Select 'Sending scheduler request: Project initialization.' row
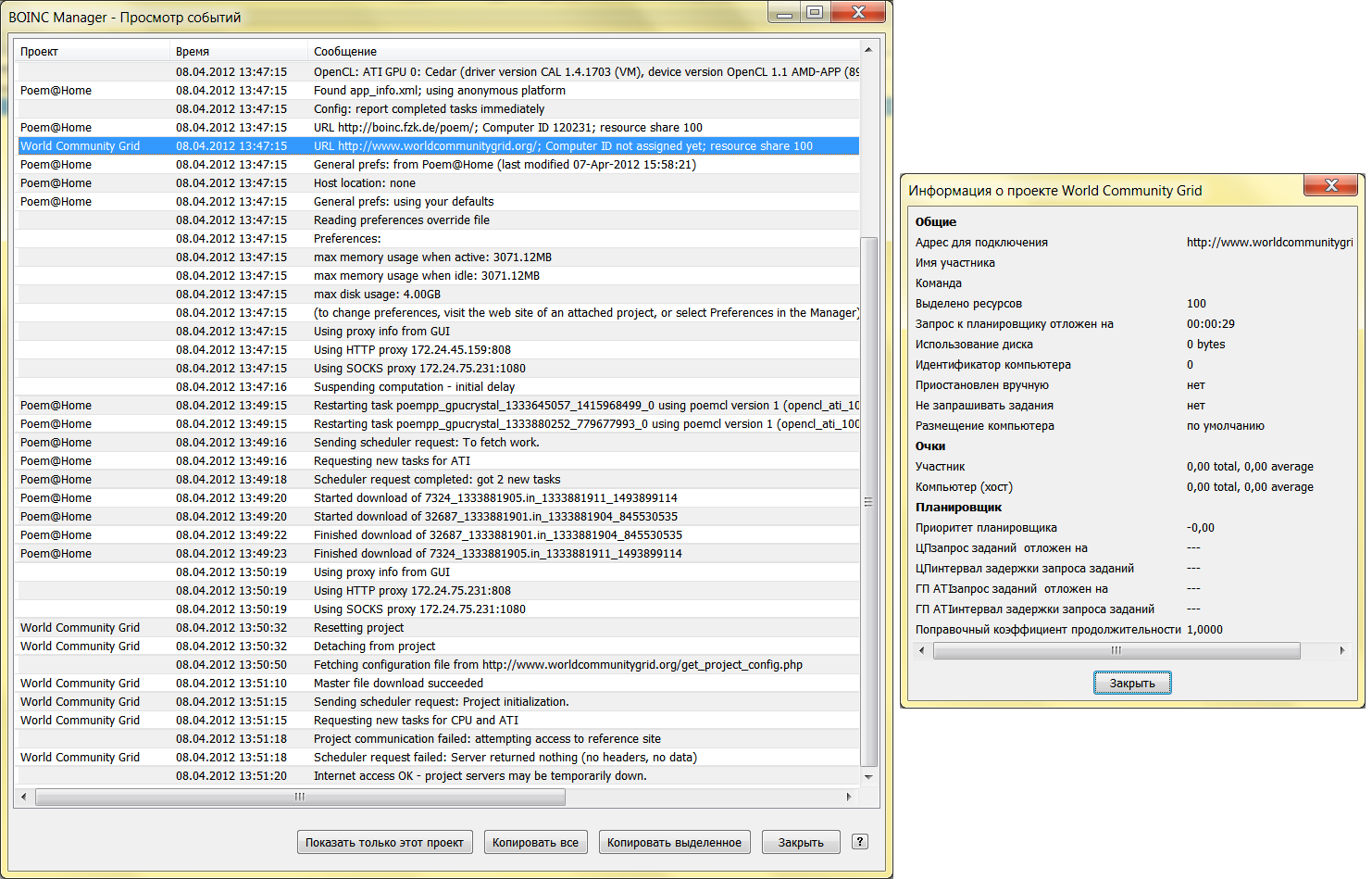 coord(438,701)
